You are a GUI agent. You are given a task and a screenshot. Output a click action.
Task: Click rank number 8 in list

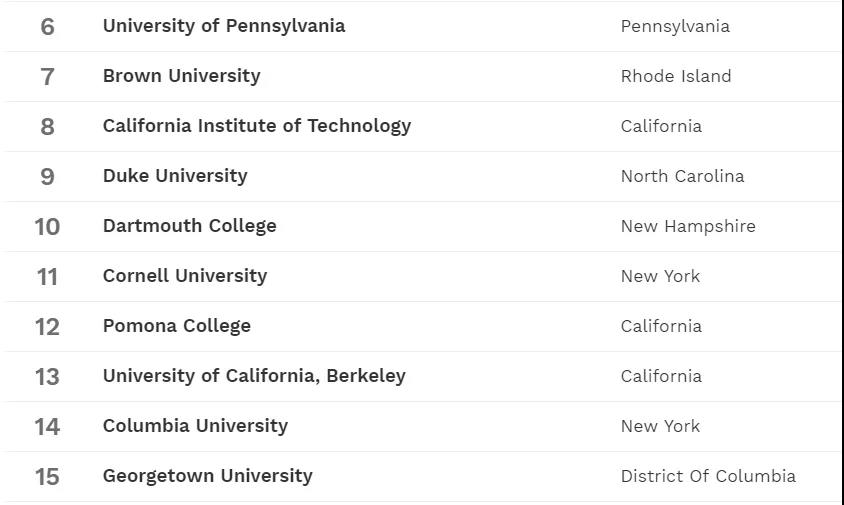(47, 127)
